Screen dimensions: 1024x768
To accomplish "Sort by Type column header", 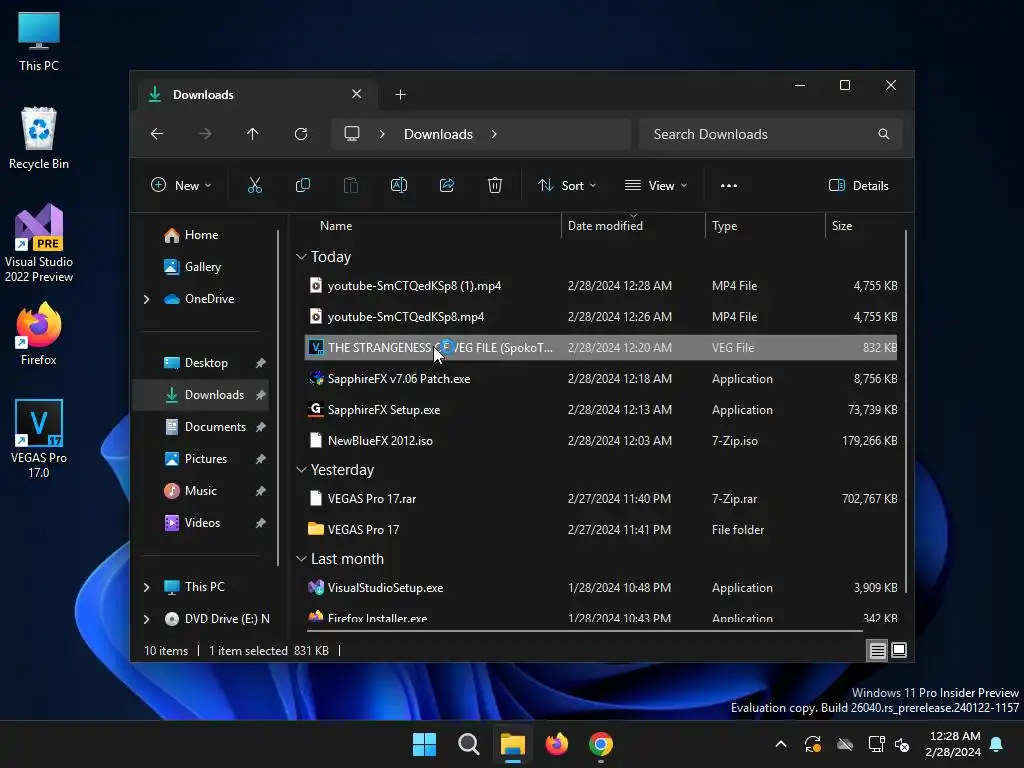I will pos(724,226).
